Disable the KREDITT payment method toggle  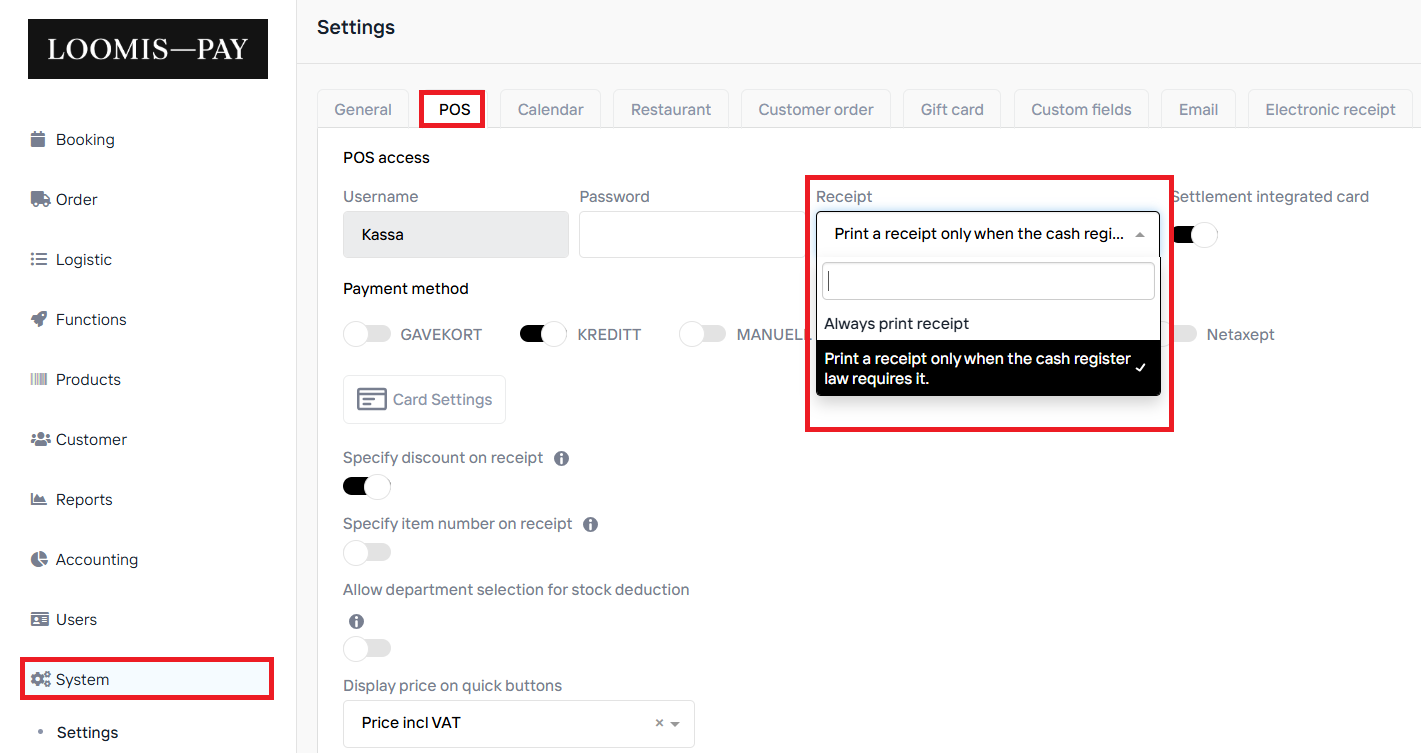[x=543, y=334]
